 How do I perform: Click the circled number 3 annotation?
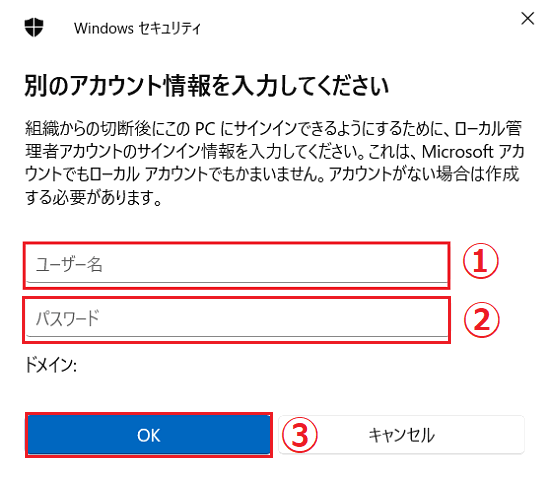300,435
